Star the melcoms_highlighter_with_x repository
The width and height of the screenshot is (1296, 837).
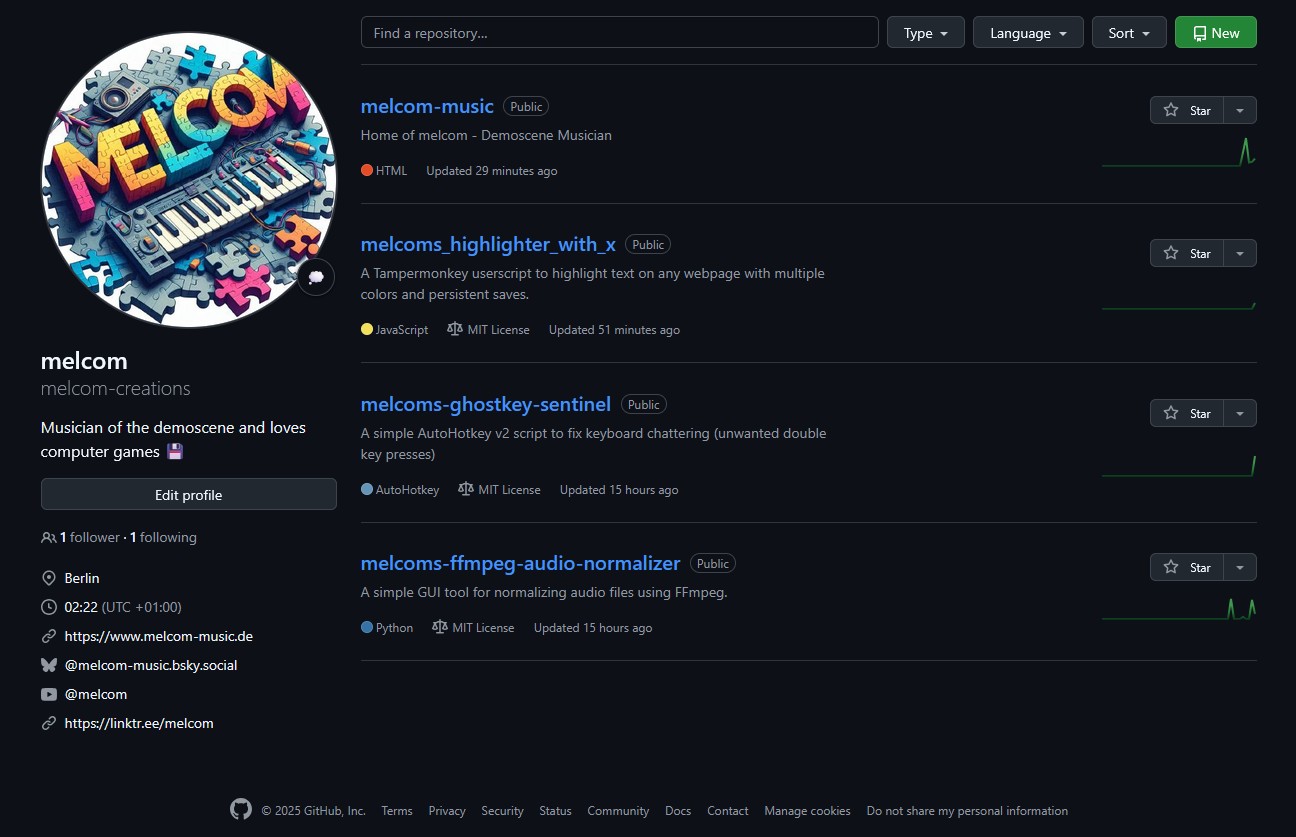(x=1187, y=254)
